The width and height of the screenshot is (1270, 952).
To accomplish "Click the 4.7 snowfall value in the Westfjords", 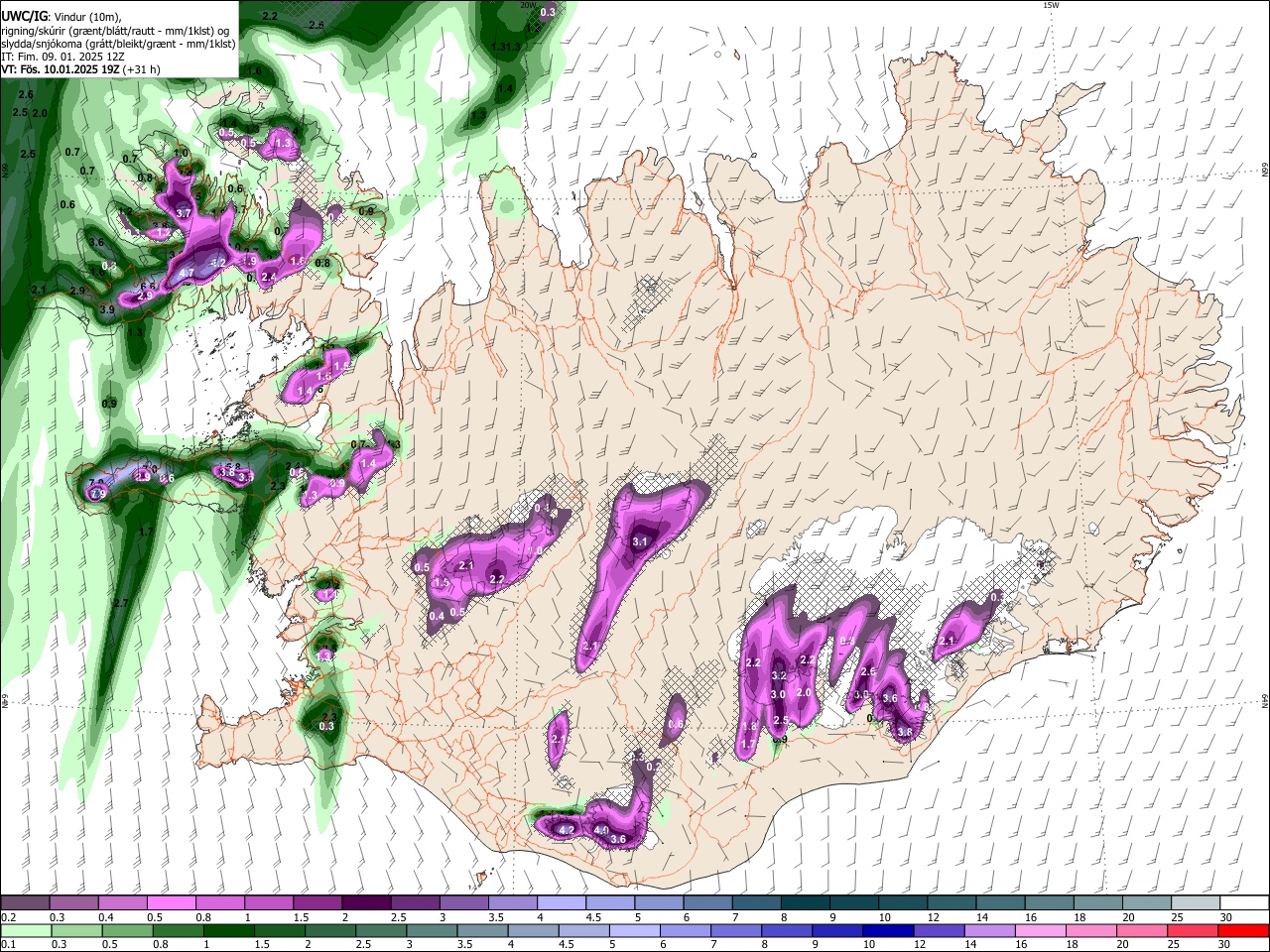I will 187,272.
